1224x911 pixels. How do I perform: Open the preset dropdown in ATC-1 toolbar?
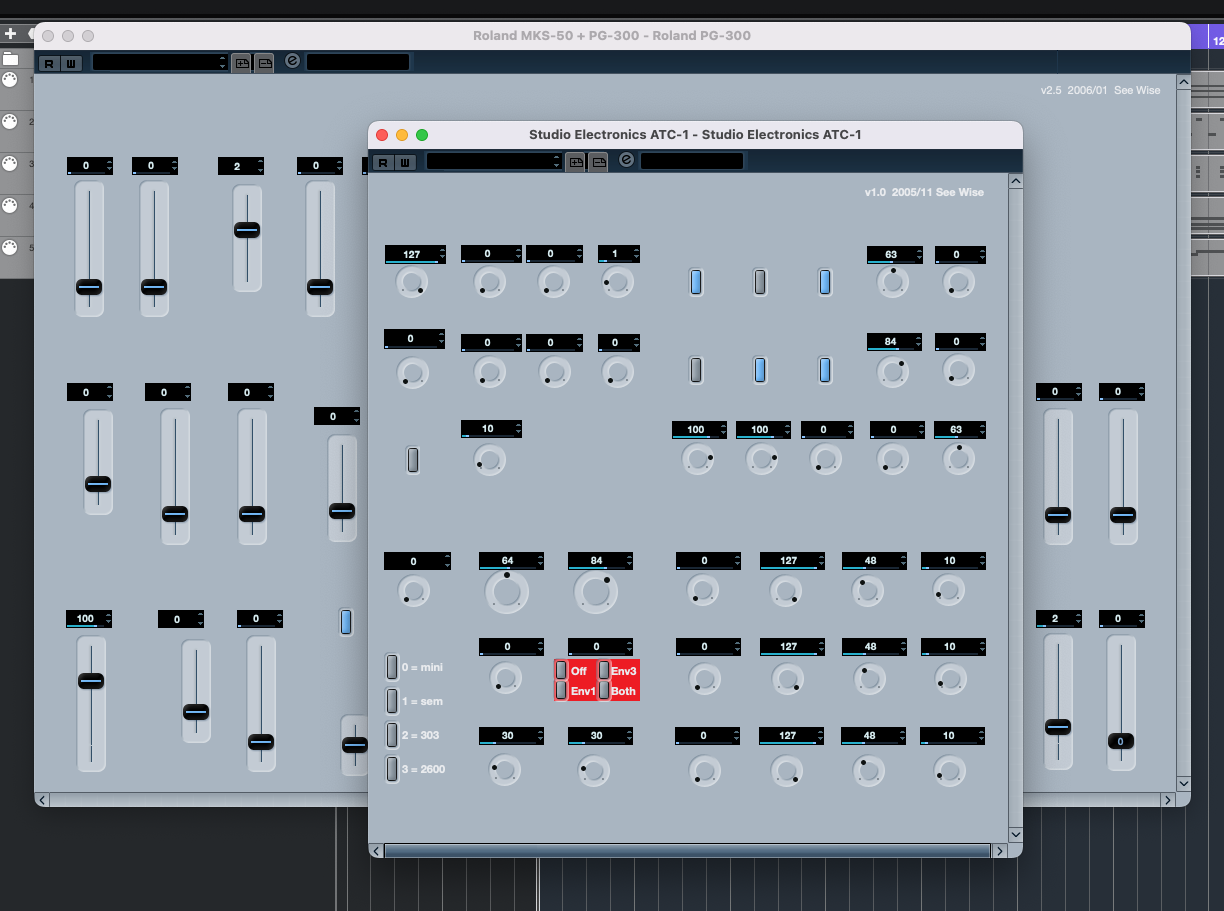click(x=495, y=161)
